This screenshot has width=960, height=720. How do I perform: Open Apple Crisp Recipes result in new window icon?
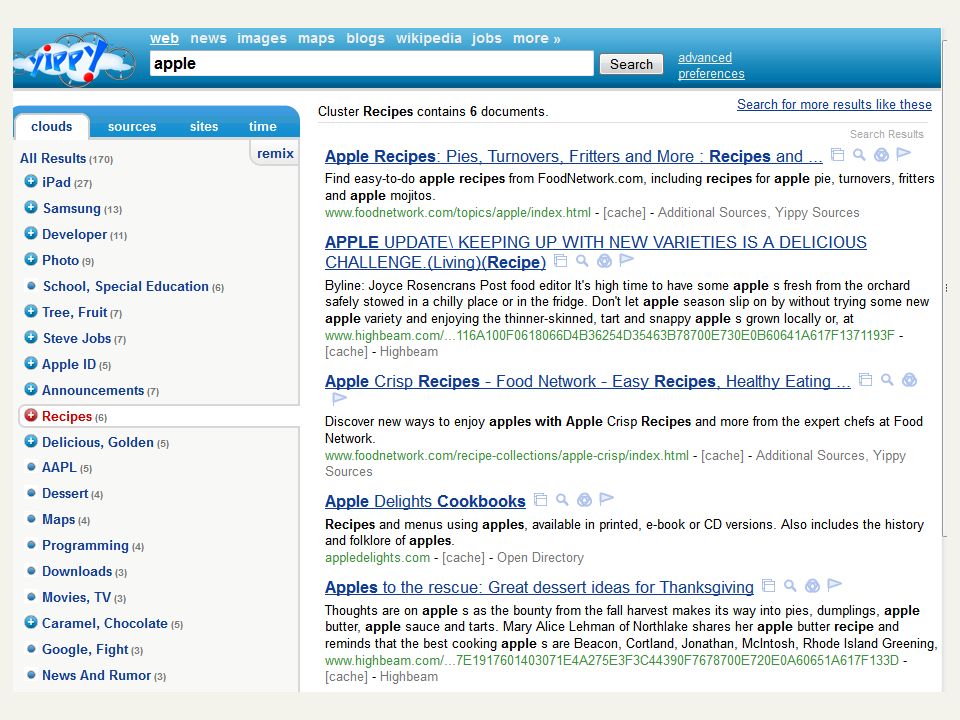click(865, 380)
